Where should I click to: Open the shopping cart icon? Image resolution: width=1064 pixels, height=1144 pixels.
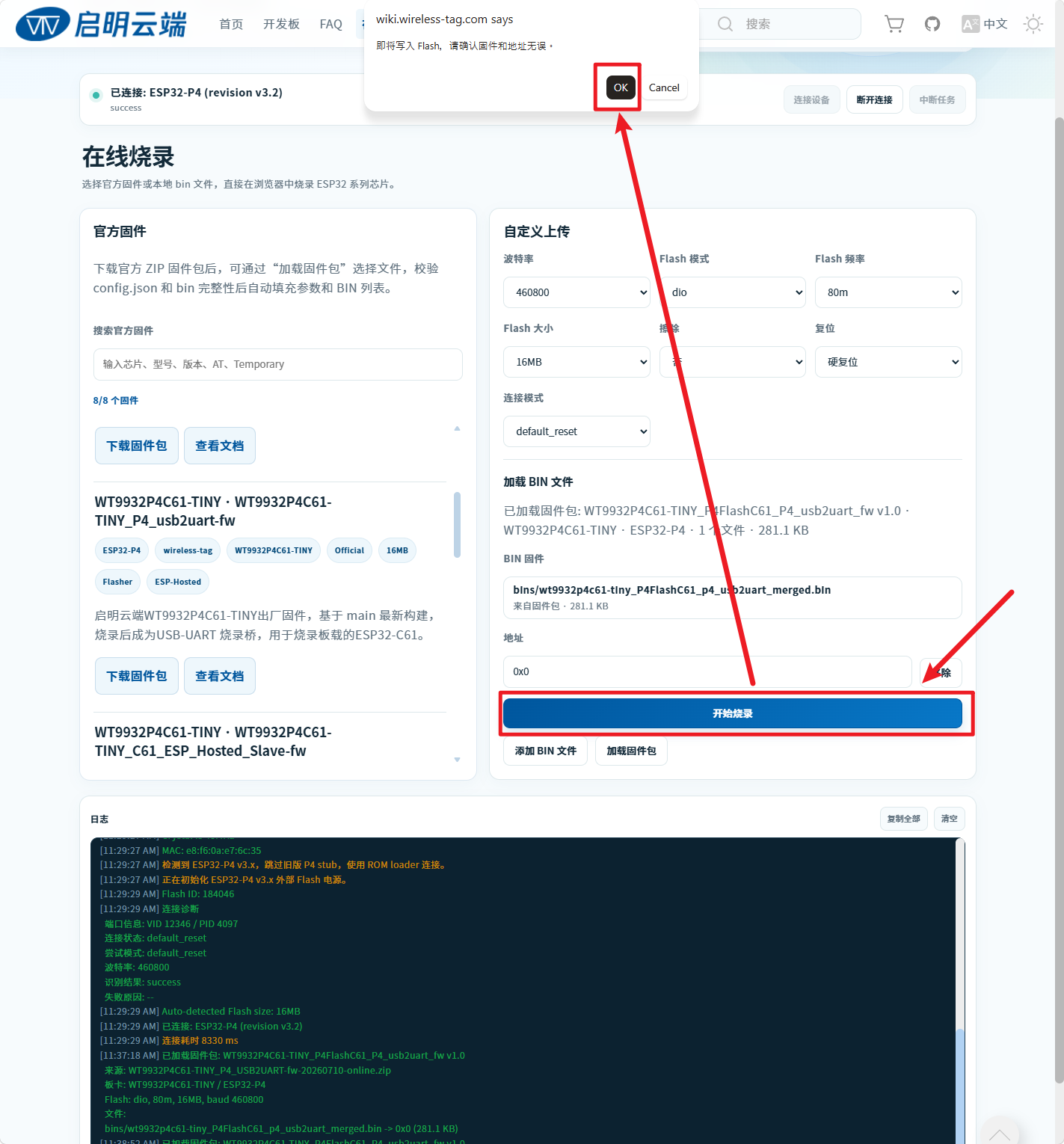tap(894, 24)
